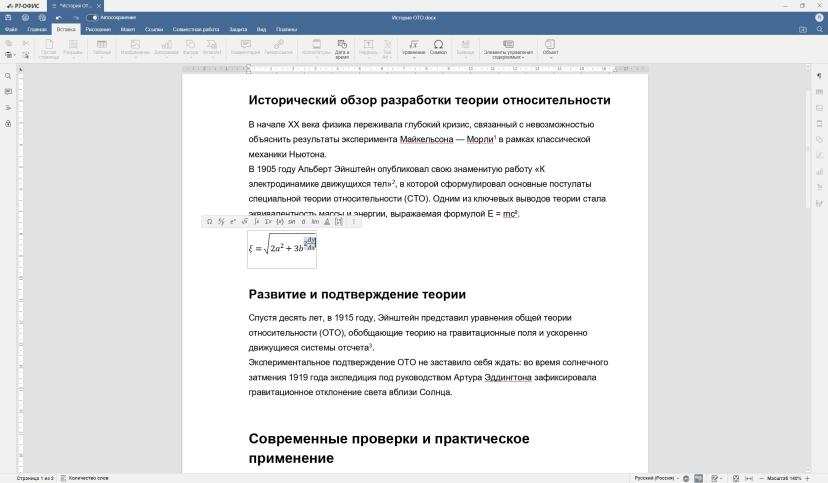Open the Русский (Россия) language selector
This screenshot has width=828, height=483.
tap(656, 478)
